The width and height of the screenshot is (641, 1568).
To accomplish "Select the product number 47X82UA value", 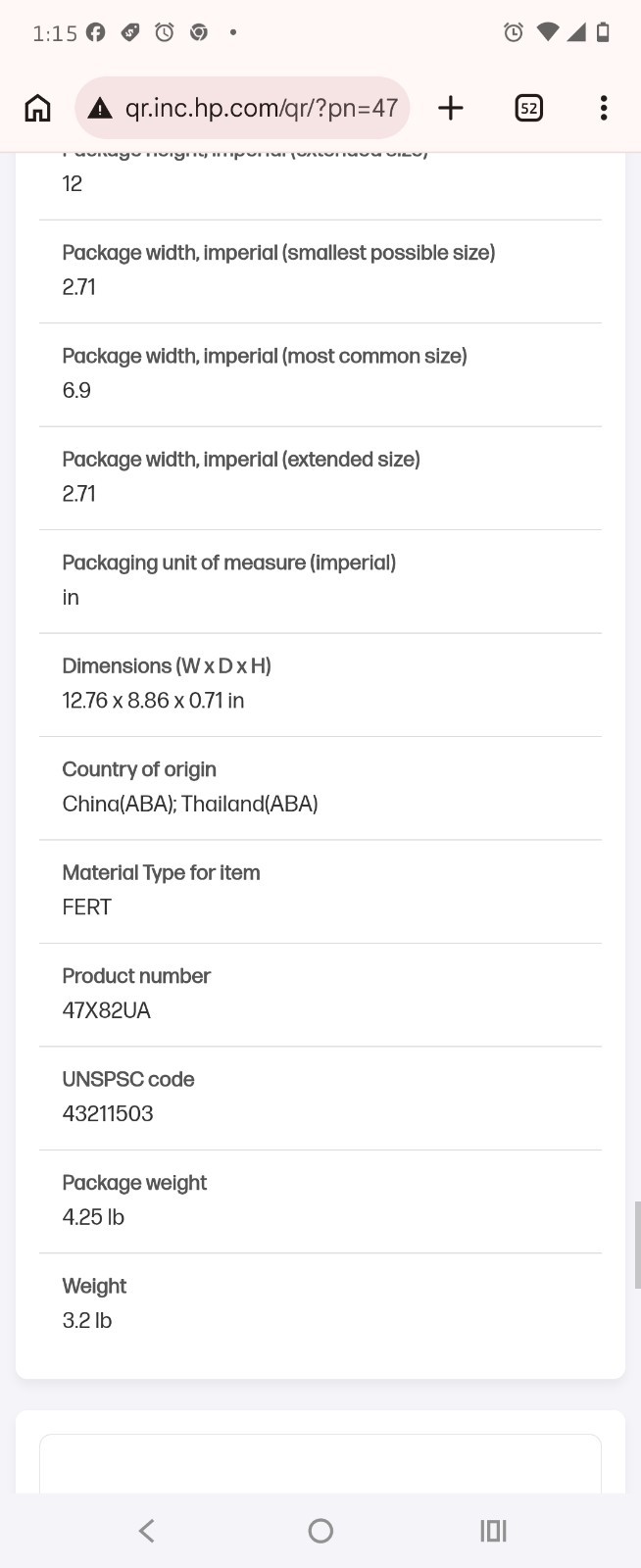I will tap(106, 1010).
